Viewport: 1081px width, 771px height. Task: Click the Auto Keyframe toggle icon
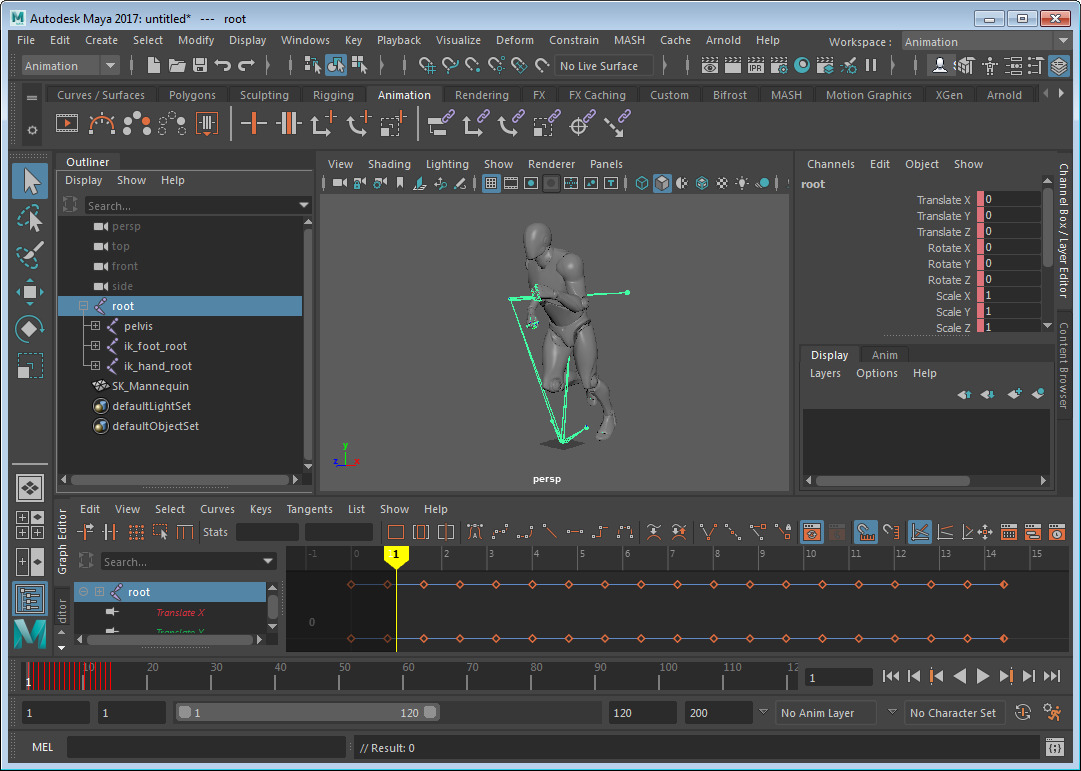1022,713
